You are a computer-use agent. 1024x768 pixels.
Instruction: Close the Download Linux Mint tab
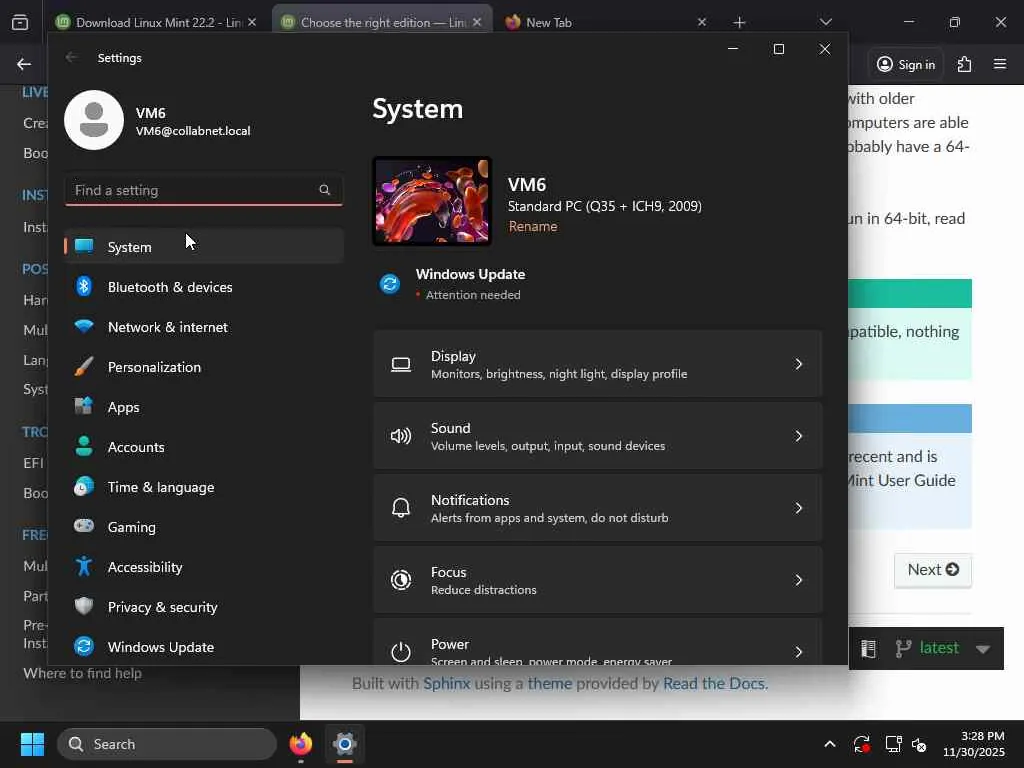point(252,22)
